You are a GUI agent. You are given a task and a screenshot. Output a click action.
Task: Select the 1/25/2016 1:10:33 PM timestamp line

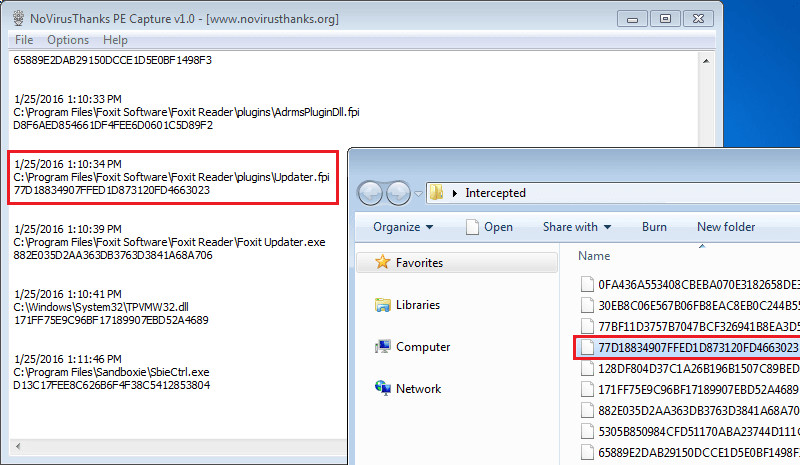[x=68, y=99]
